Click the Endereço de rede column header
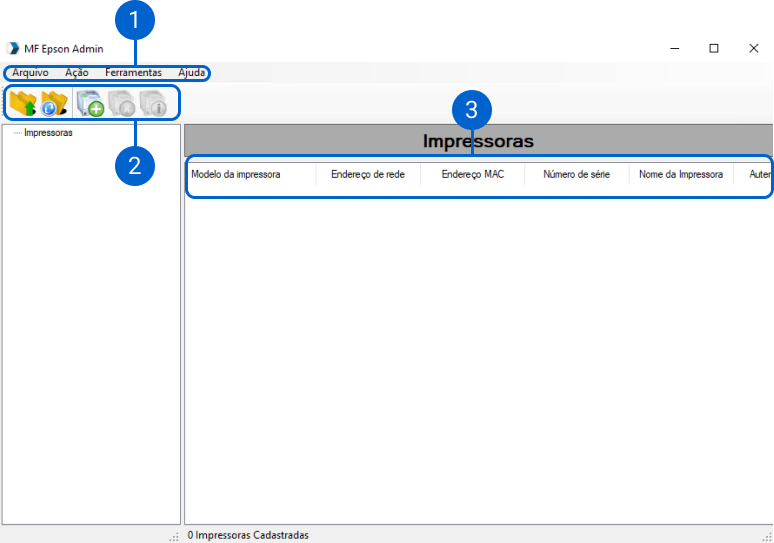Viewport: 774px width, 543px height. (367, 174)
